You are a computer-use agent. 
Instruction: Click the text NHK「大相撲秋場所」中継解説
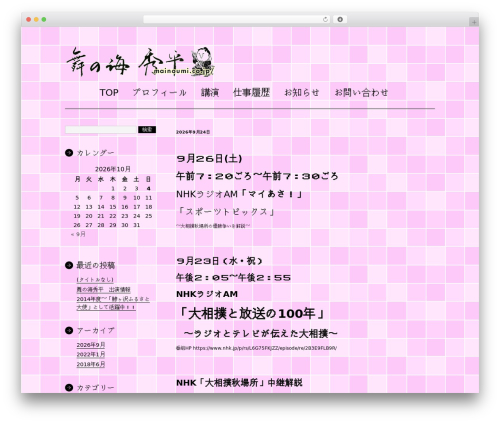(x=239, y=383)
